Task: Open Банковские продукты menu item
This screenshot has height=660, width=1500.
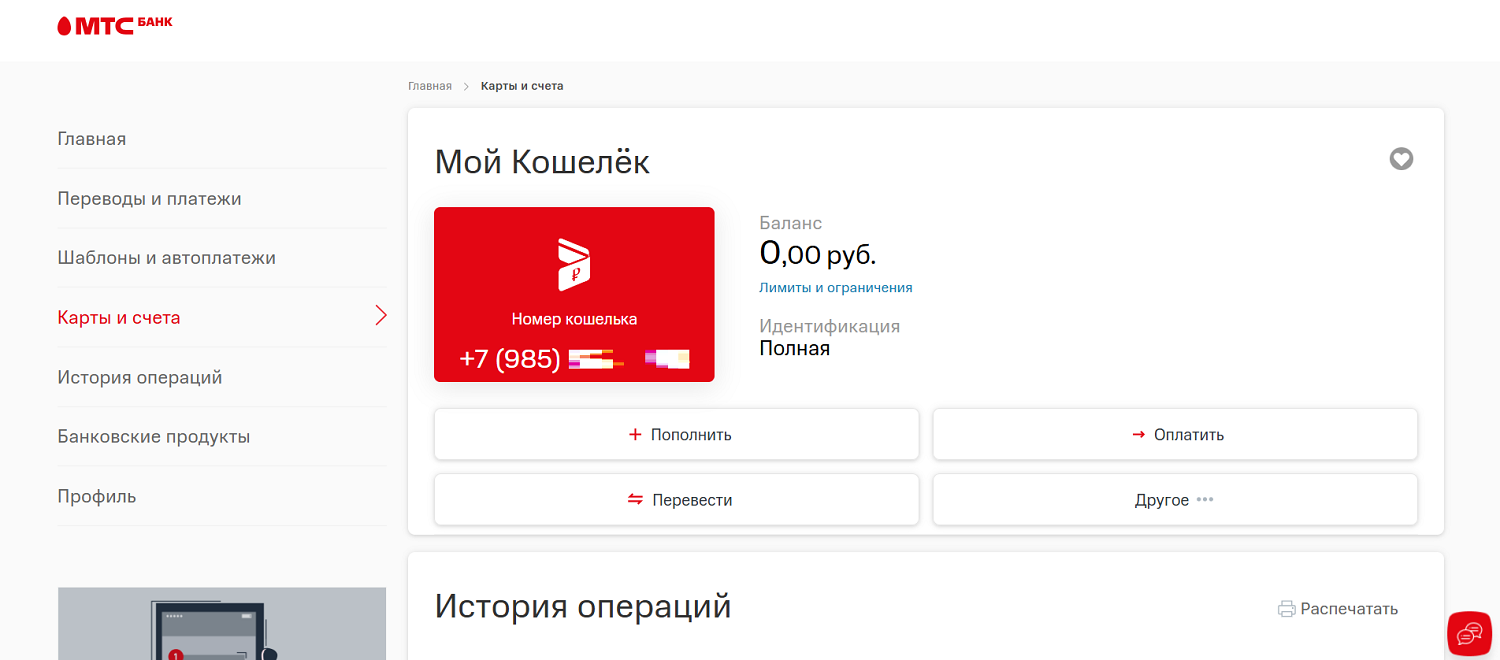Action: [x=154, y=437]
